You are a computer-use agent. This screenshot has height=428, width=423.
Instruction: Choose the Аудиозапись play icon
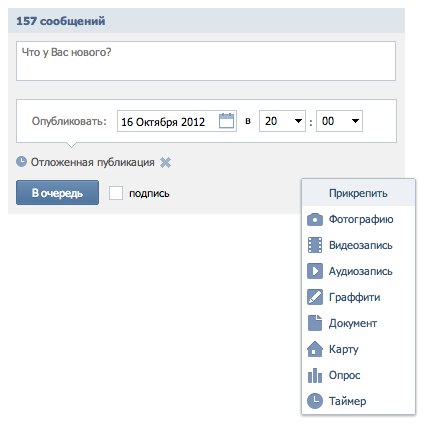(315, 271)
